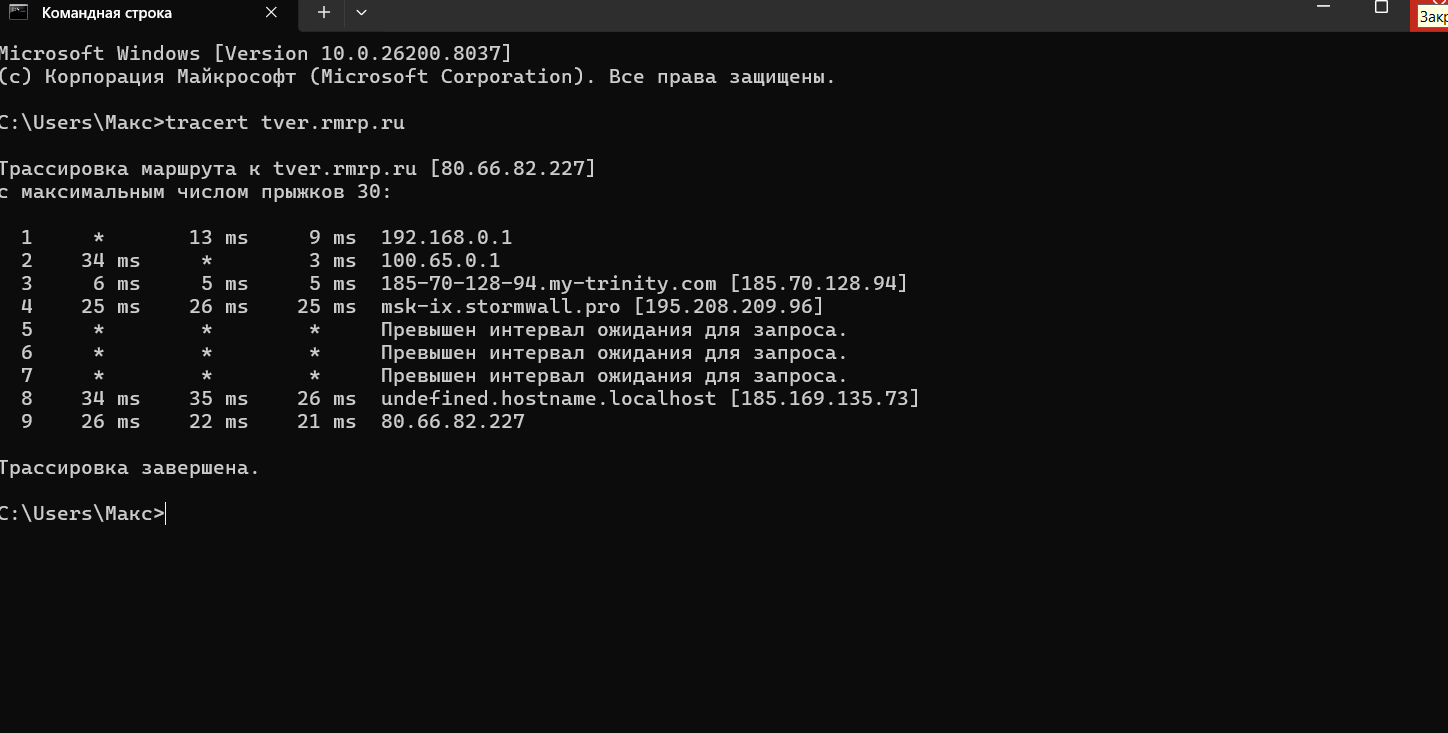The height and width of the screenshot is (733, 1448).
Task: Click the empty title bar area
Action: coord(800,13)
